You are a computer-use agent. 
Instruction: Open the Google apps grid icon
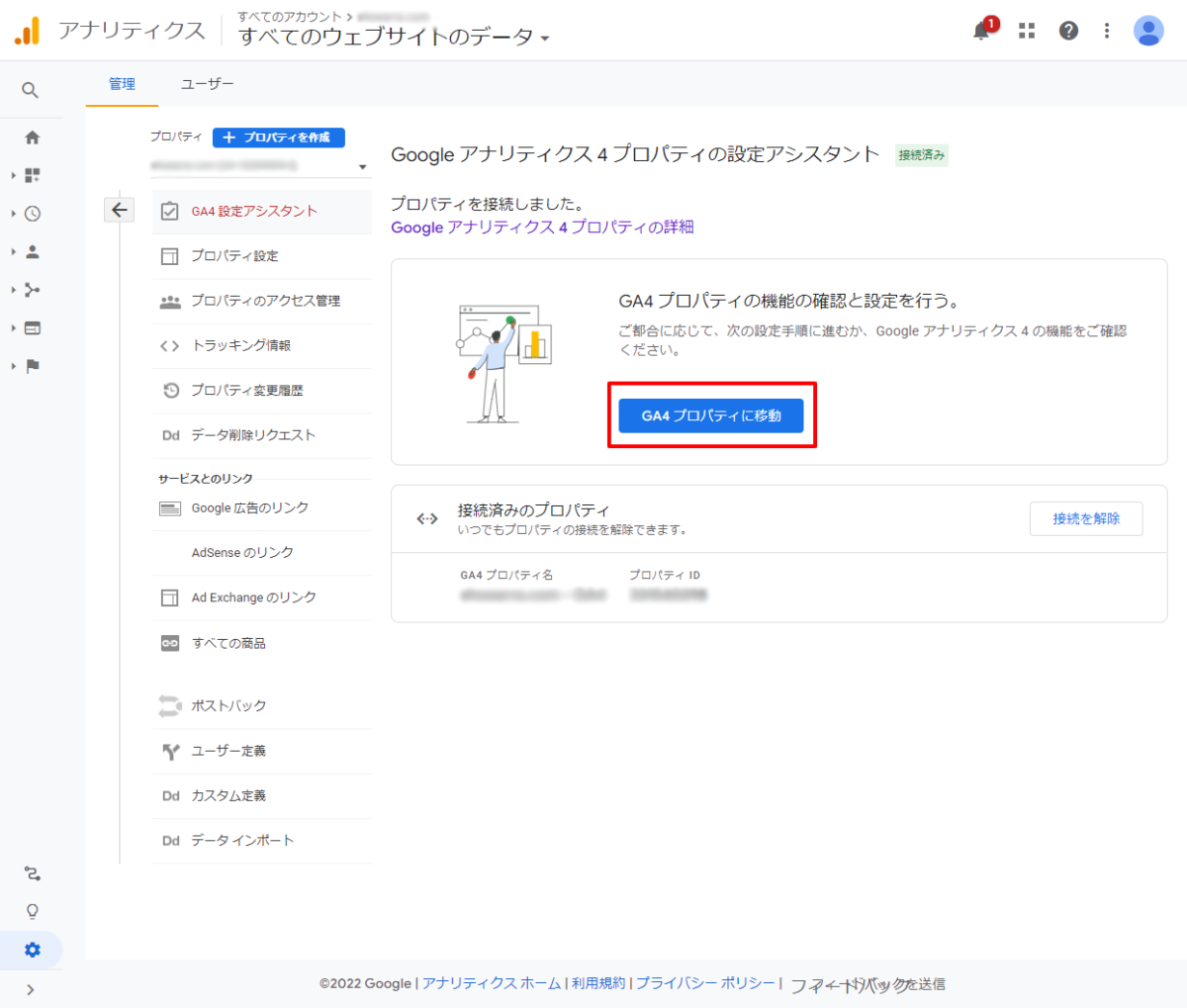coord(1027,31)
